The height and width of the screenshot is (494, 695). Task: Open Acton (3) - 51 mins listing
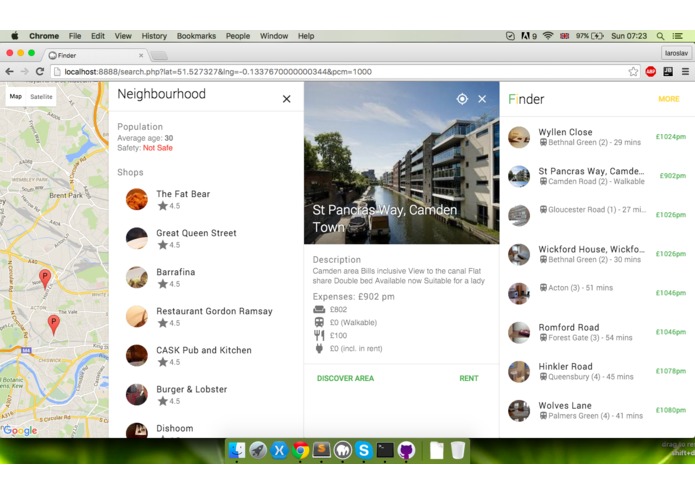(x=597, y=293)
